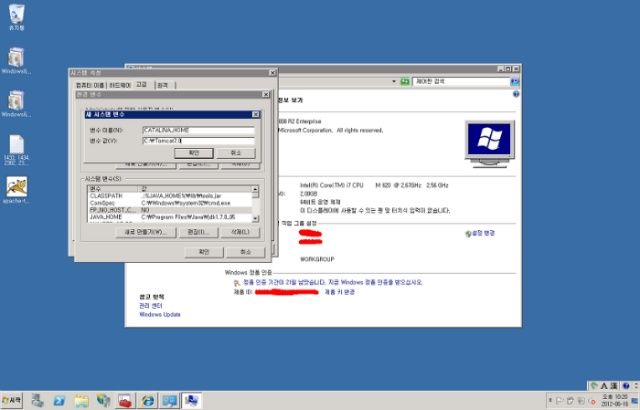Select the FP_NO_HOST_C... variable row
The image size is (640, 410).
(170, 210)
